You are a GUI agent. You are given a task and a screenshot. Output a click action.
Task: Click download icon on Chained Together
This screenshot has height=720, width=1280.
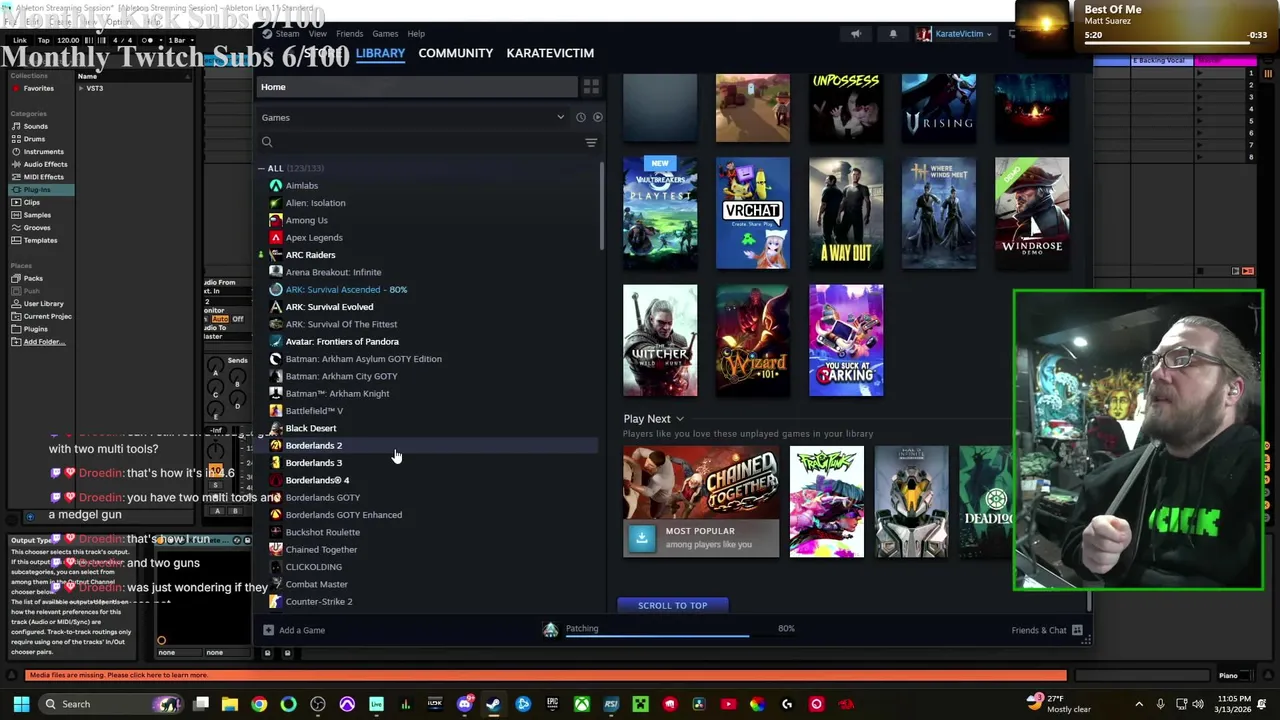tap(641, 538)
